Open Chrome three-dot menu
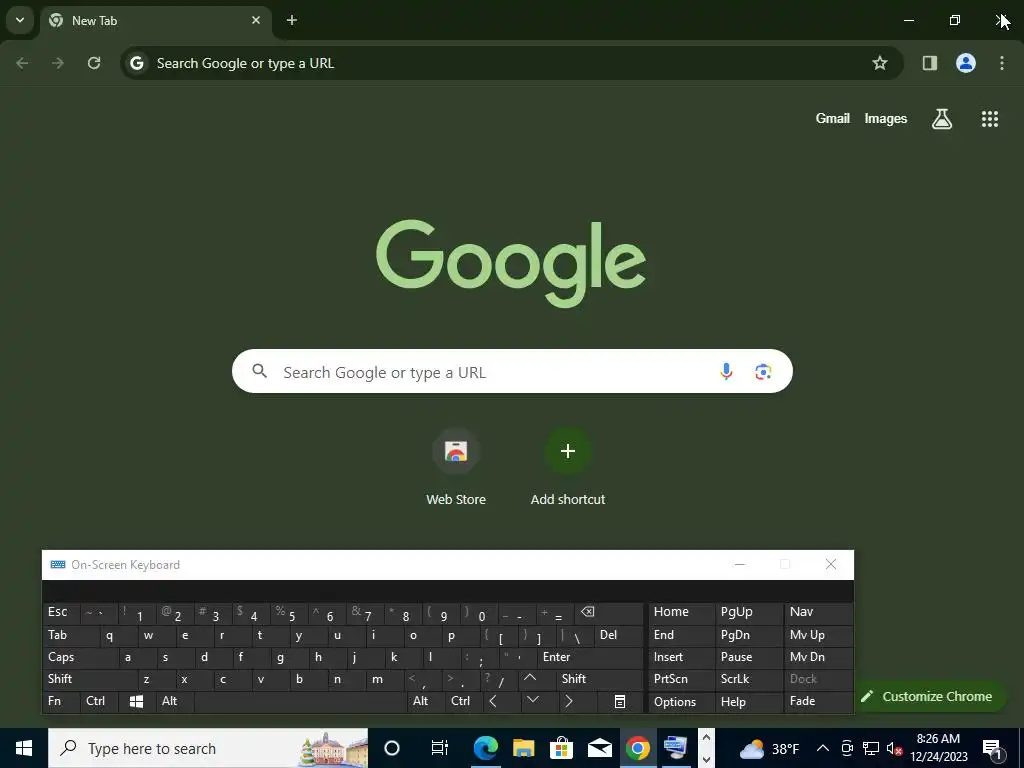This screenshot has height=768, width=1024. [1002, 63]
